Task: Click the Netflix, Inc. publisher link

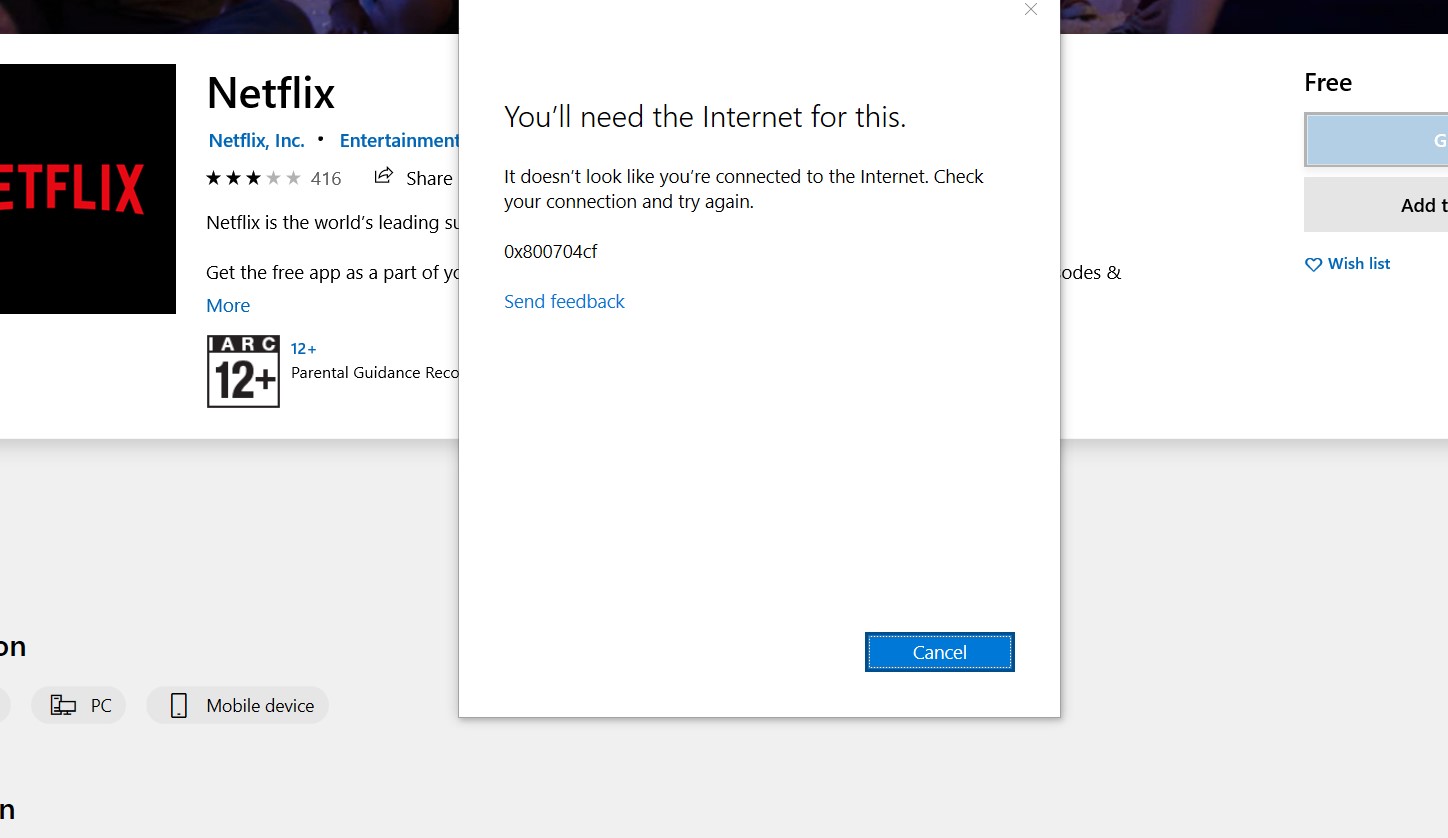Action: [x=256, y=140]
